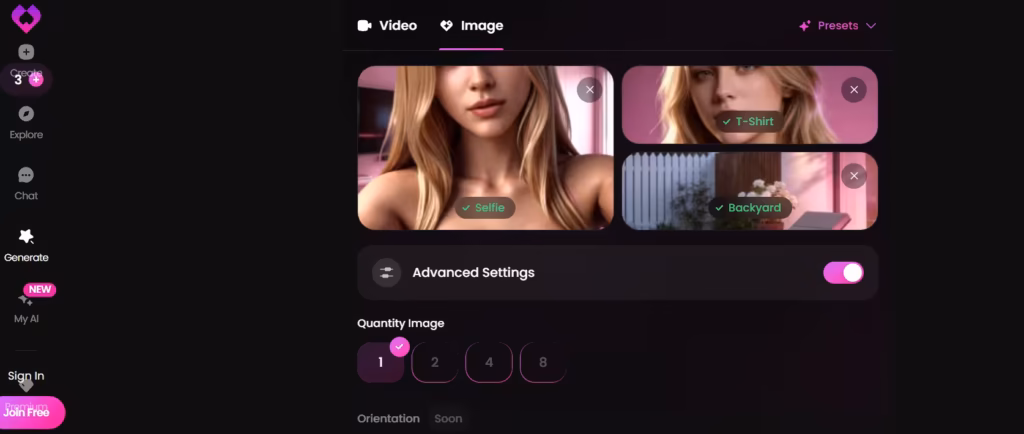The image size is (1024, 434).
Task: Open My AI sparkle icon
Action: (x=25, y=300)
